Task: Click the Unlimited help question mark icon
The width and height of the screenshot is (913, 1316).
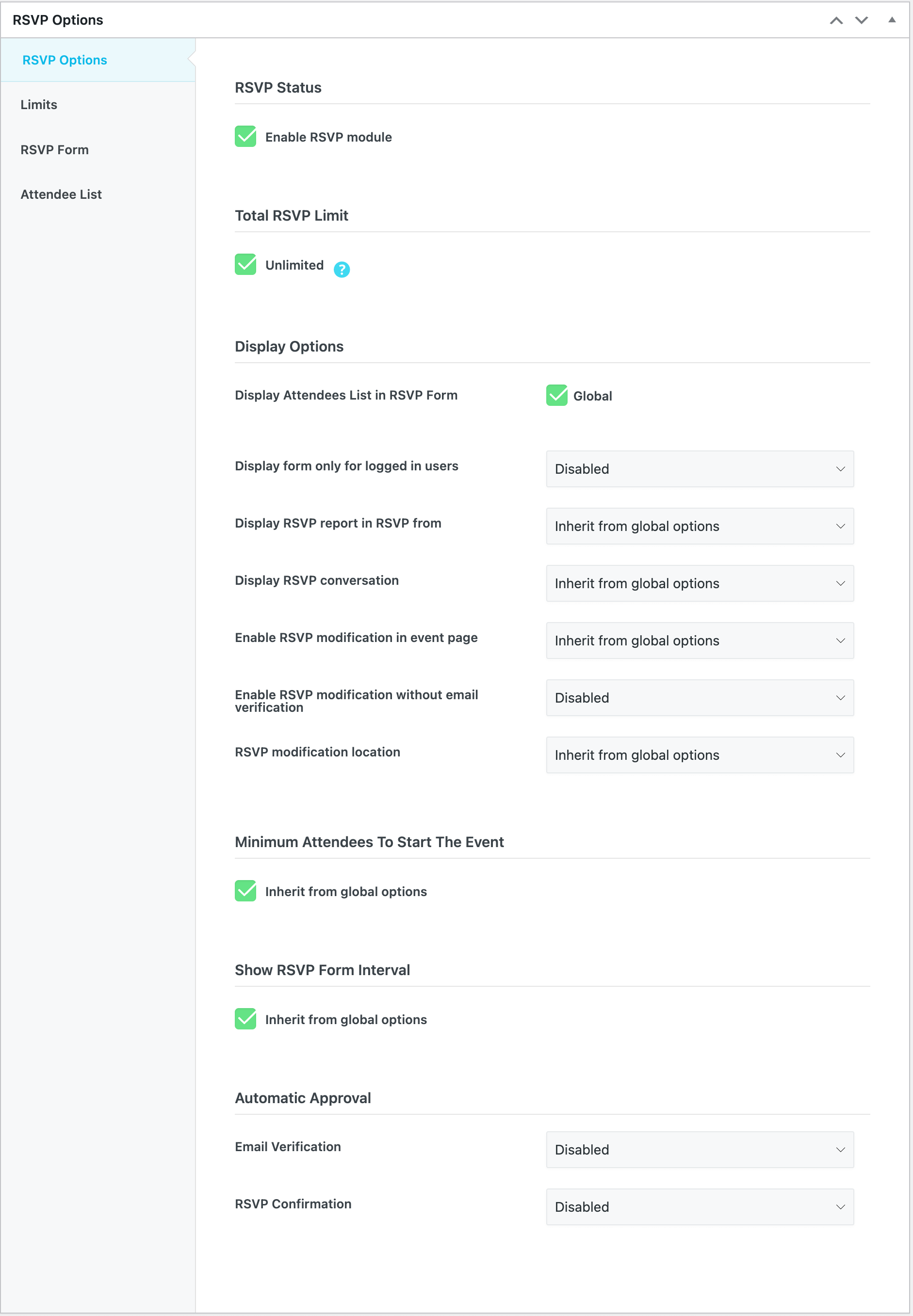Action: pyautogui.click(x=342, y=269)
